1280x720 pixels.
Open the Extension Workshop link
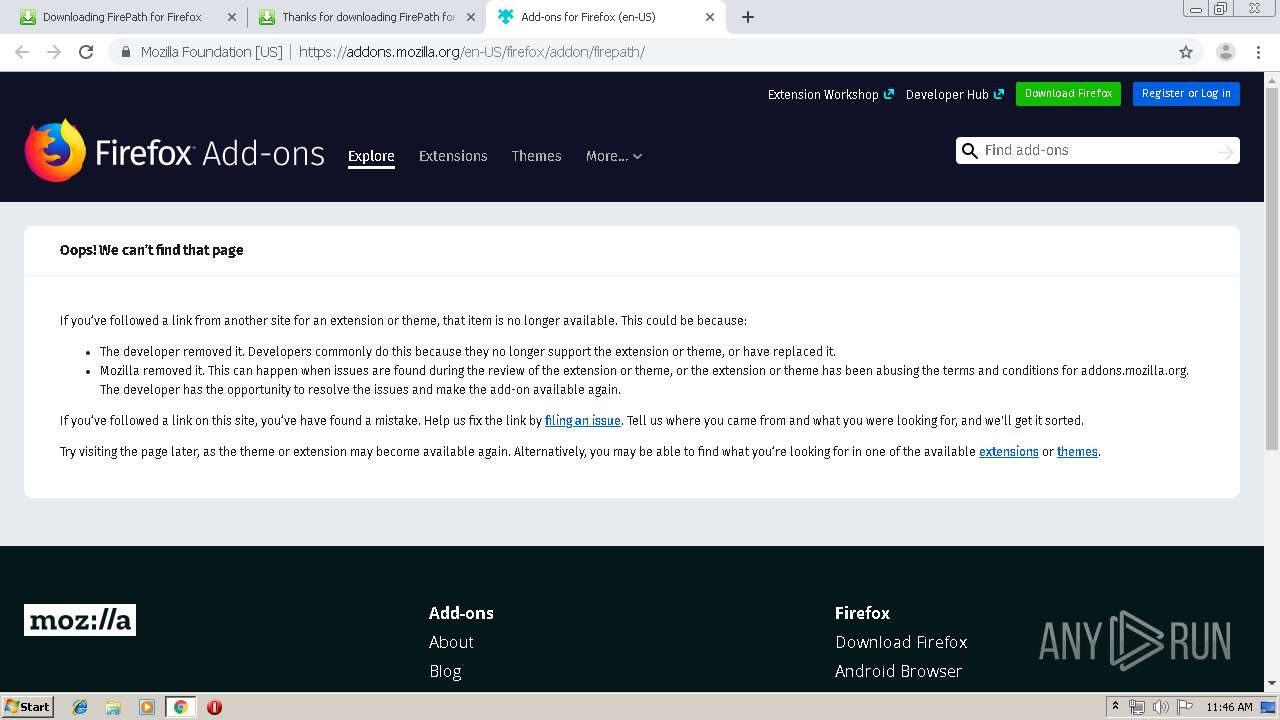[831, 94]
